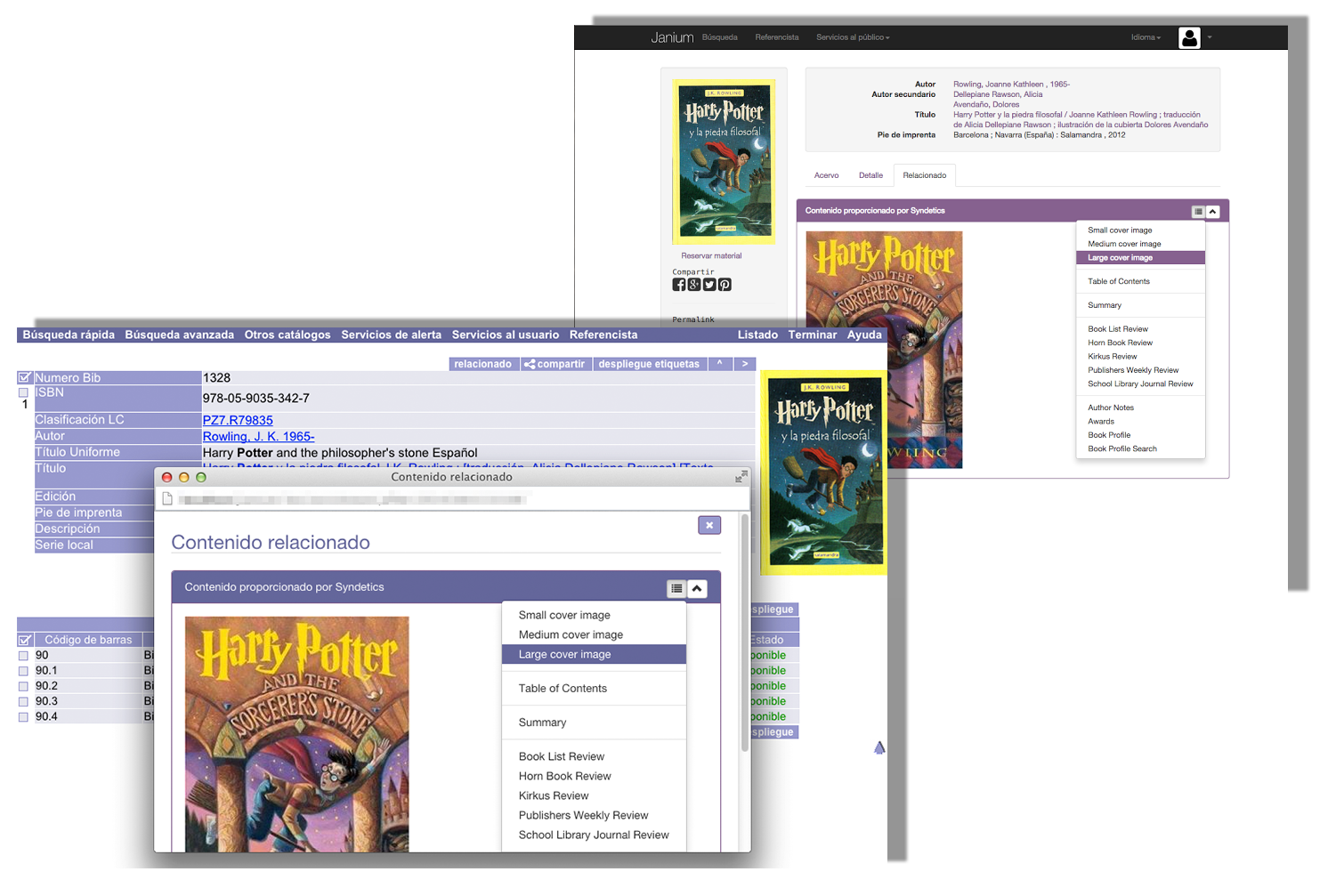Select the Relacionado tab

[925, 175]
